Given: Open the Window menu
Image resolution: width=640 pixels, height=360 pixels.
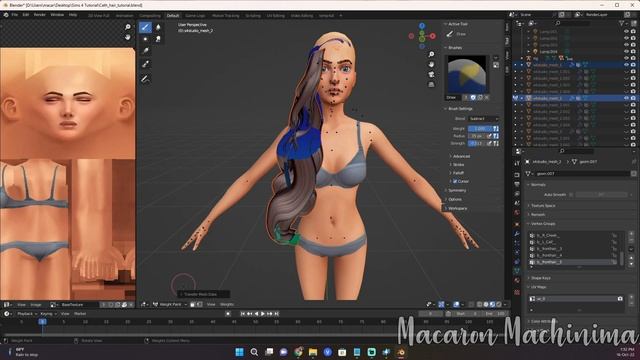Looking at the screenshot, I should [x=57, y=15].
